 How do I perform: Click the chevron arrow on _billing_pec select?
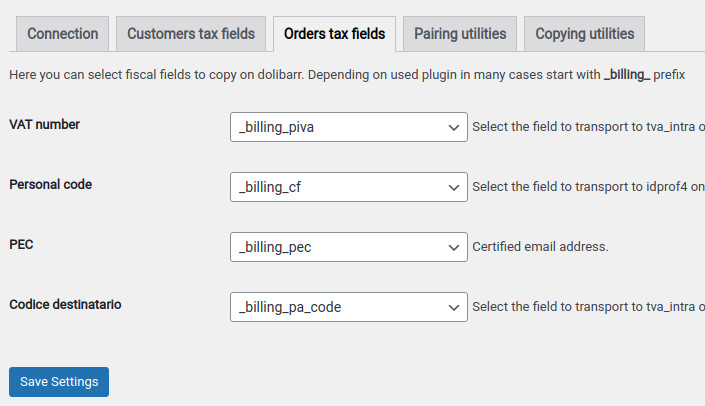tap(453, 247)
